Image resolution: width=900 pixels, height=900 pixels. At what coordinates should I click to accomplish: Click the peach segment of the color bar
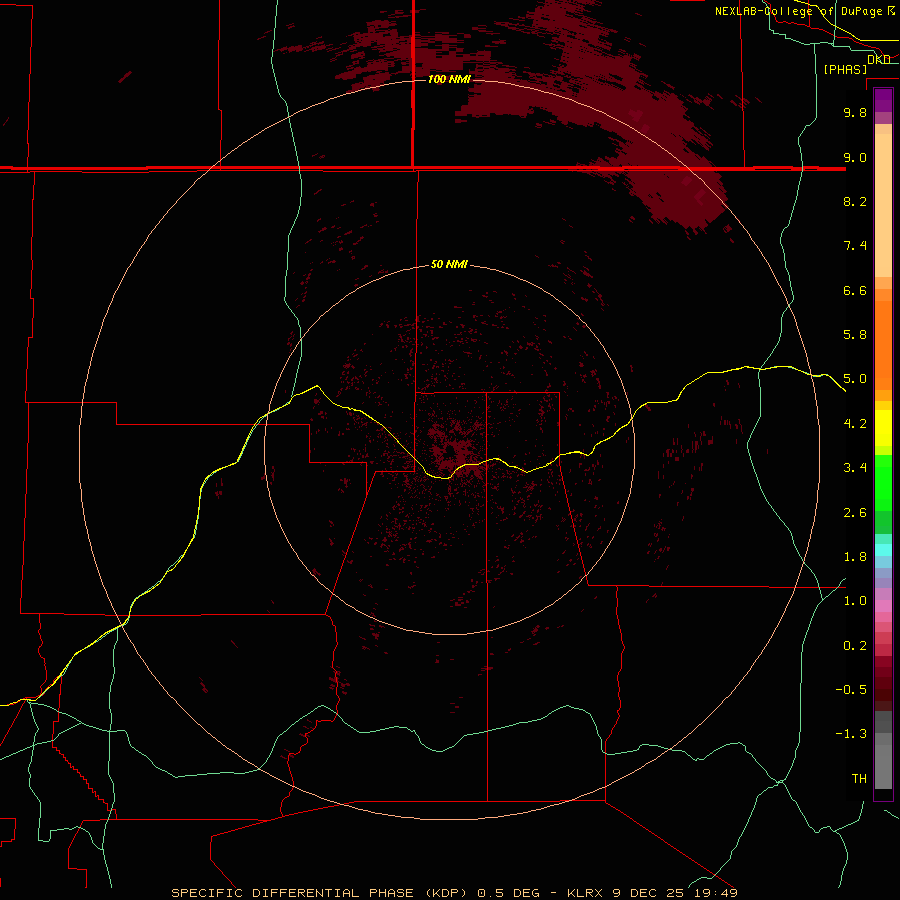pyautogui.click(x=883, y=205)
